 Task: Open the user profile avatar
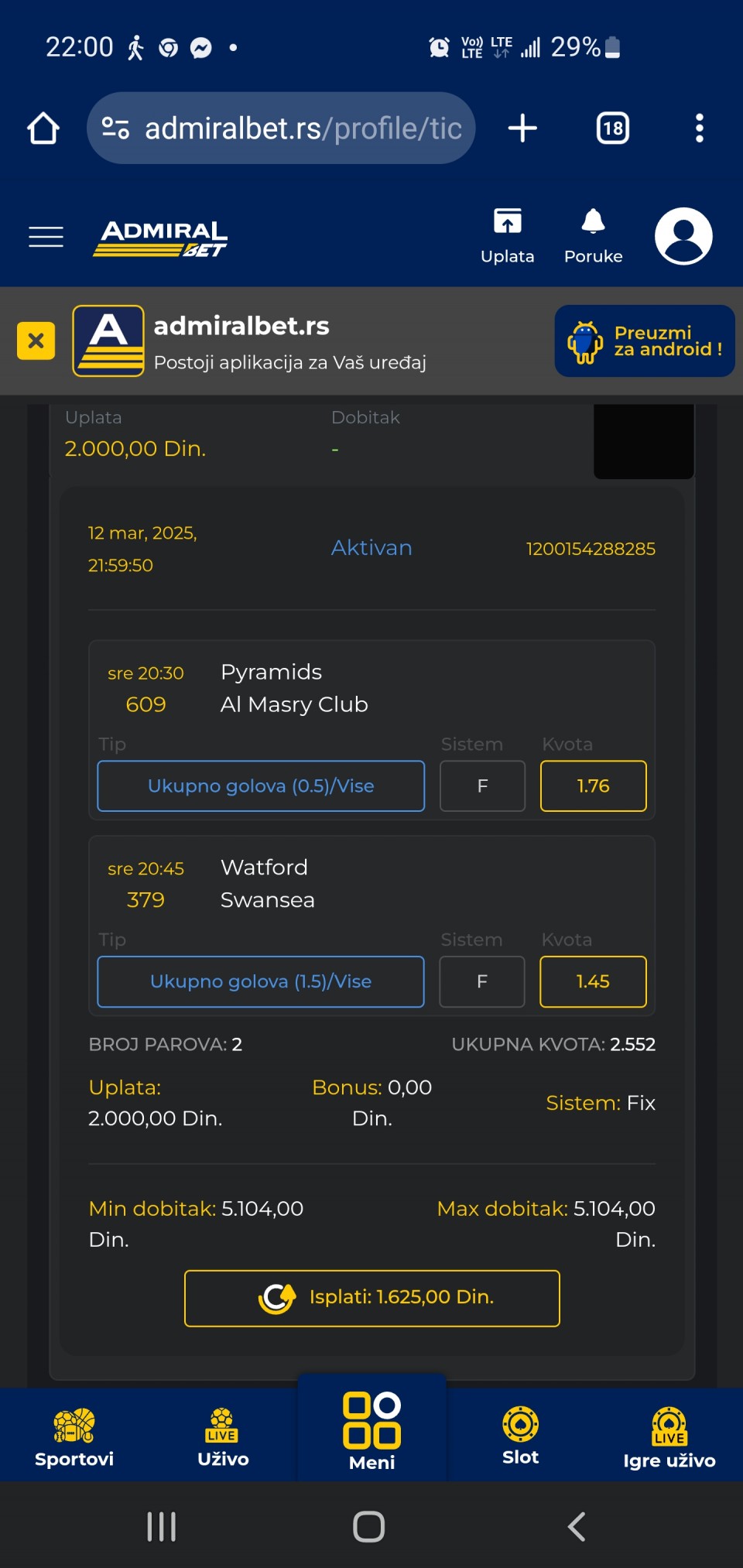683,236
